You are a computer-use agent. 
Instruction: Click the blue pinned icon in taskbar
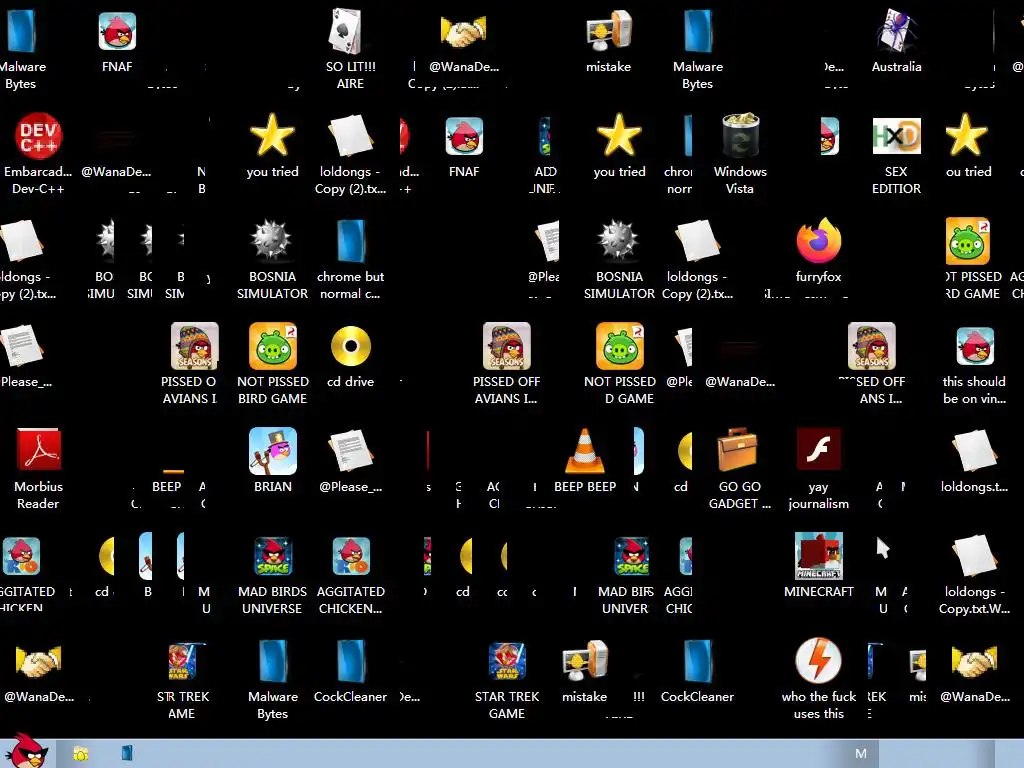[127, 753]
